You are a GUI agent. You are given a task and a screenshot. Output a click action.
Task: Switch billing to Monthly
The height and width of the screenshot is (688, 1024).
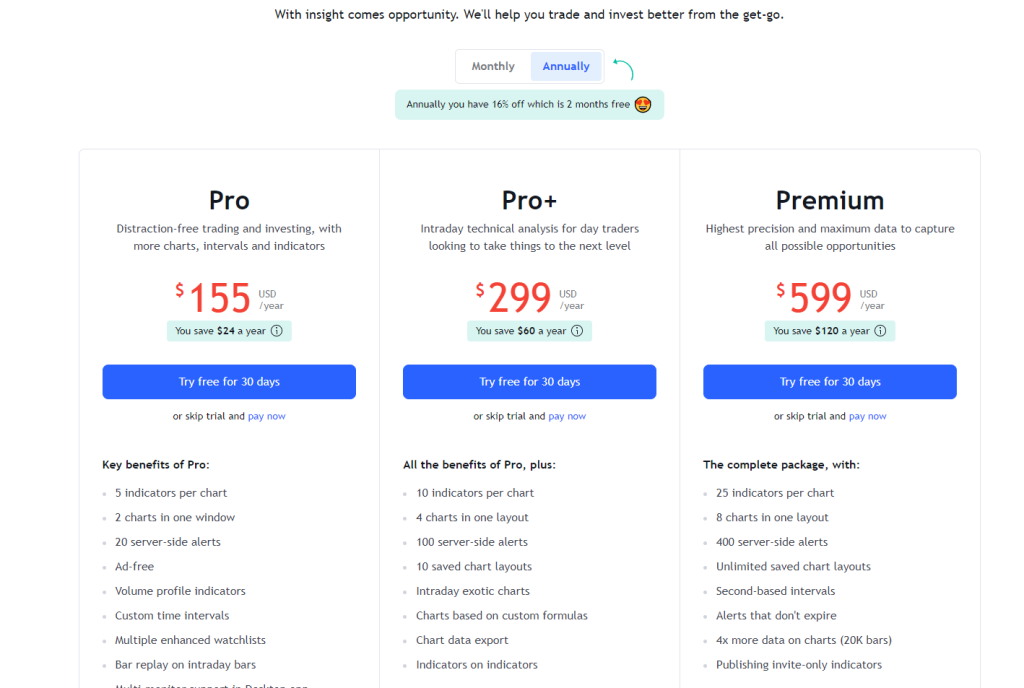pyautogui.click(x=493, y=66)
